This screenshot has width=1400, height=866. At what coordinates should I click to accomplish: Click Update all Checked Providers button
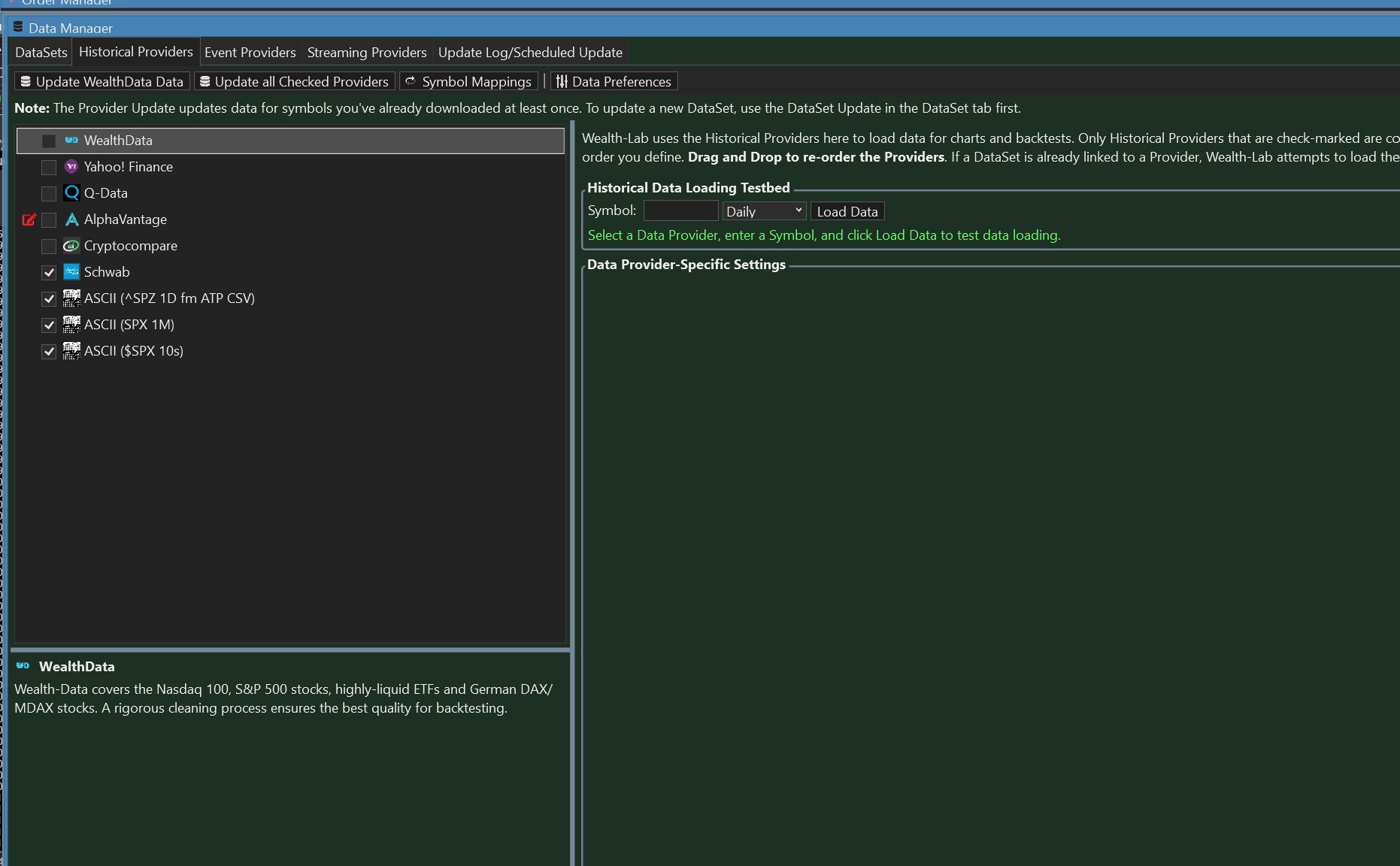click(295, 81)
